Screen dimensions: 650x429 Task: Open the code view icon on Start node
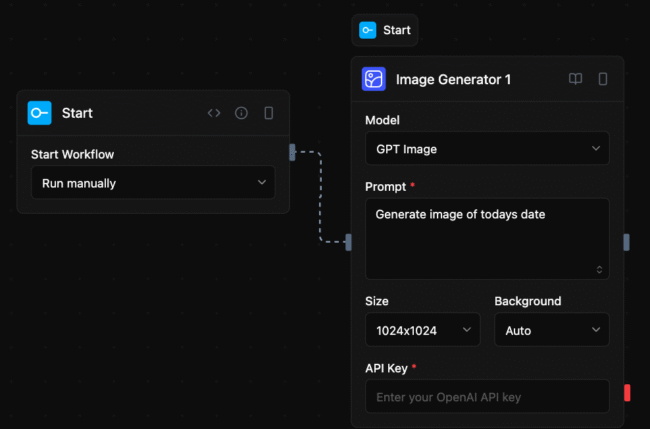point(214,113)
